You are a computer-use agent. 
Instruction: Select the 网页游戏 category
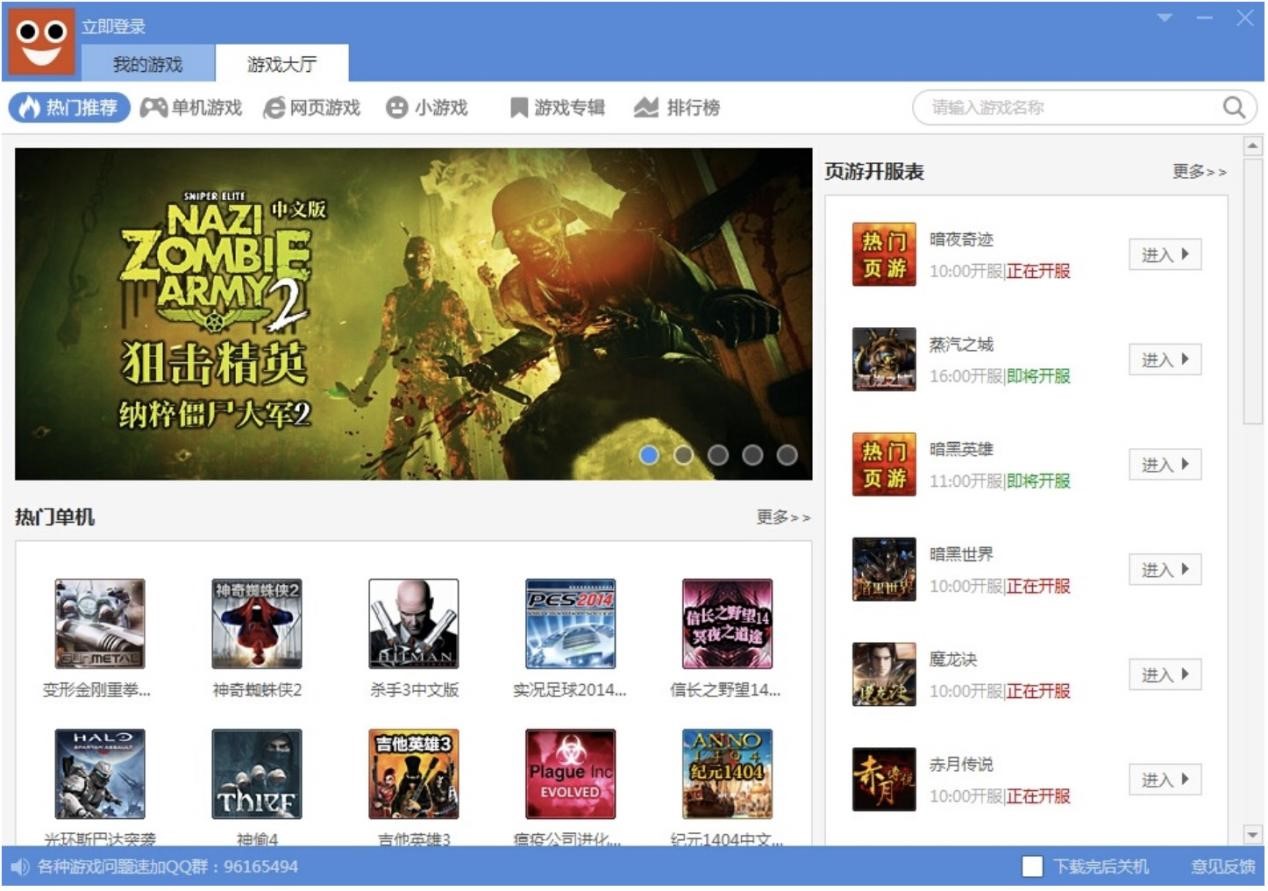311,107
